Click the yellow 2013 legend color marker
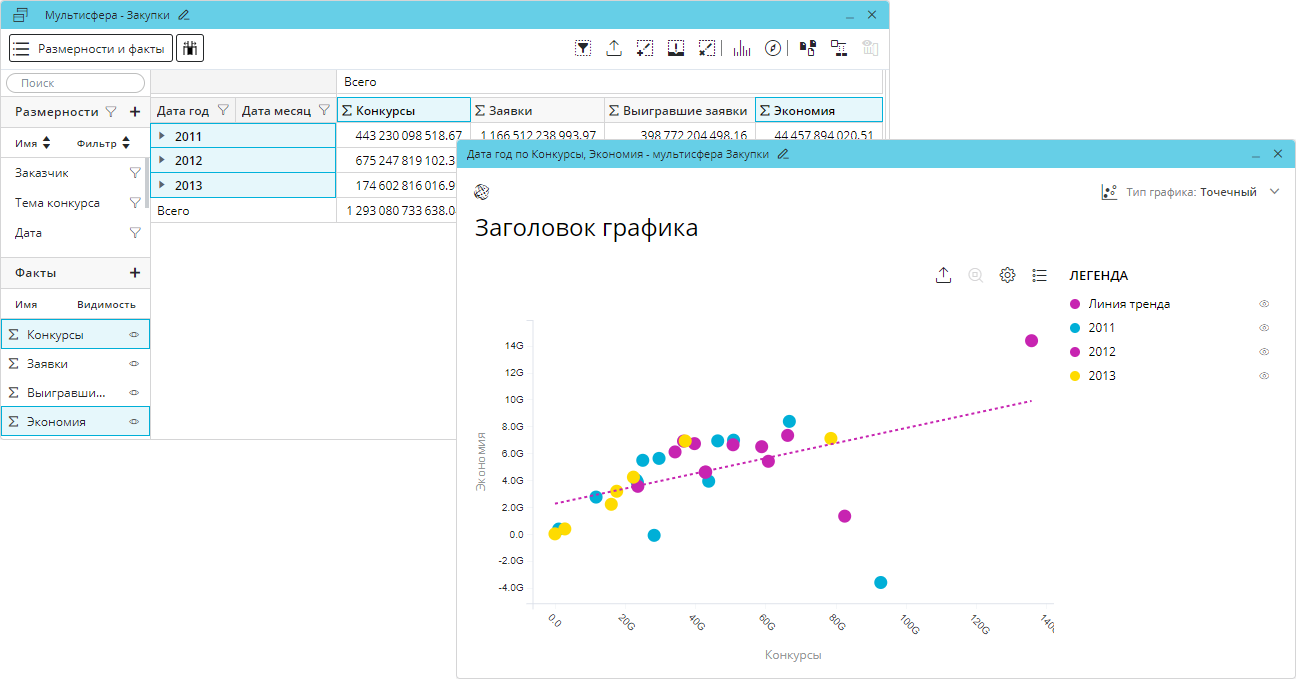1296x679 pixels. pos(1075,376)
